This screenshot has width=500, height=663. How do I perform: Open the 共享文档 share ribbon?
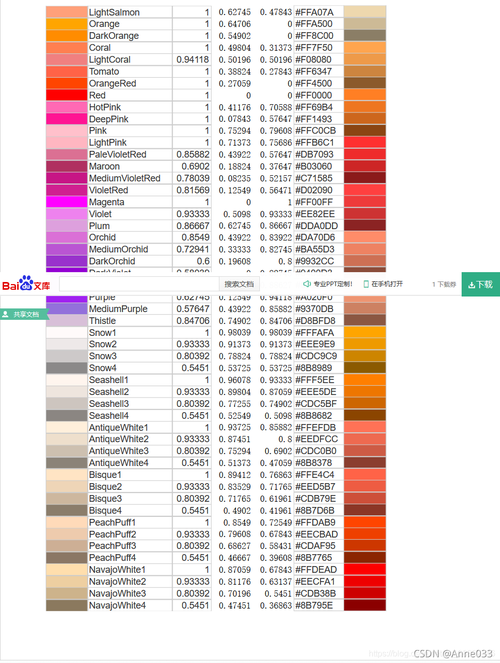pyautogui.click(x=22, y=314)
